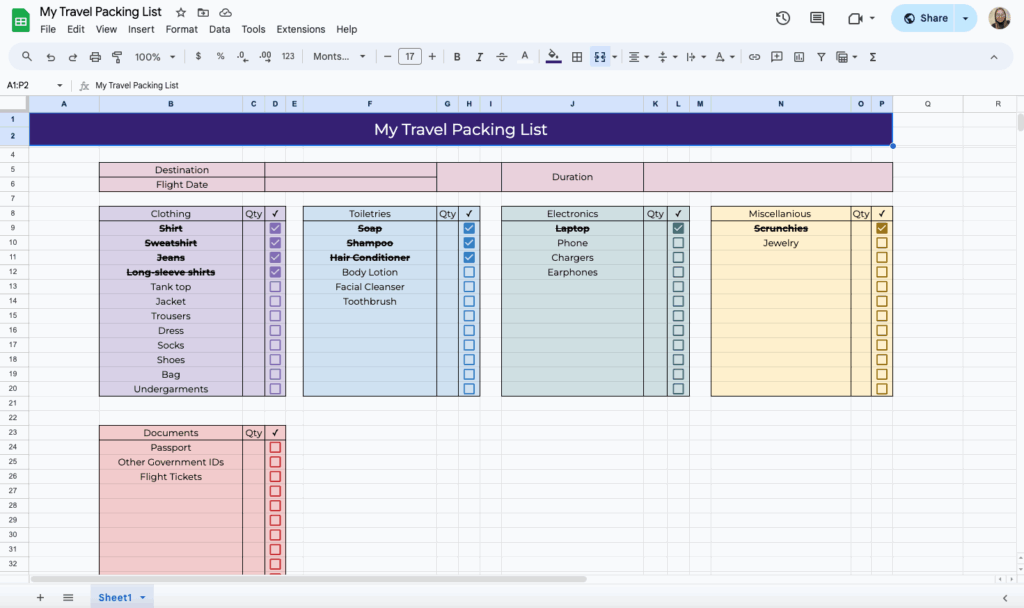Decrease decimal places
The height and width of the screenshot is (608, 1024).
[x=241, y=57]
